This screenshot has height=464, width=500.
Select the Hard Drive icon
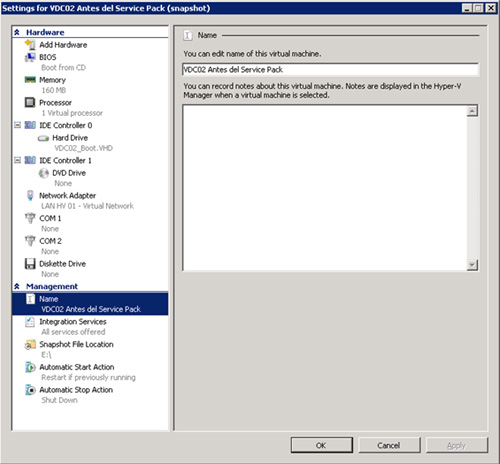(43, 138)
